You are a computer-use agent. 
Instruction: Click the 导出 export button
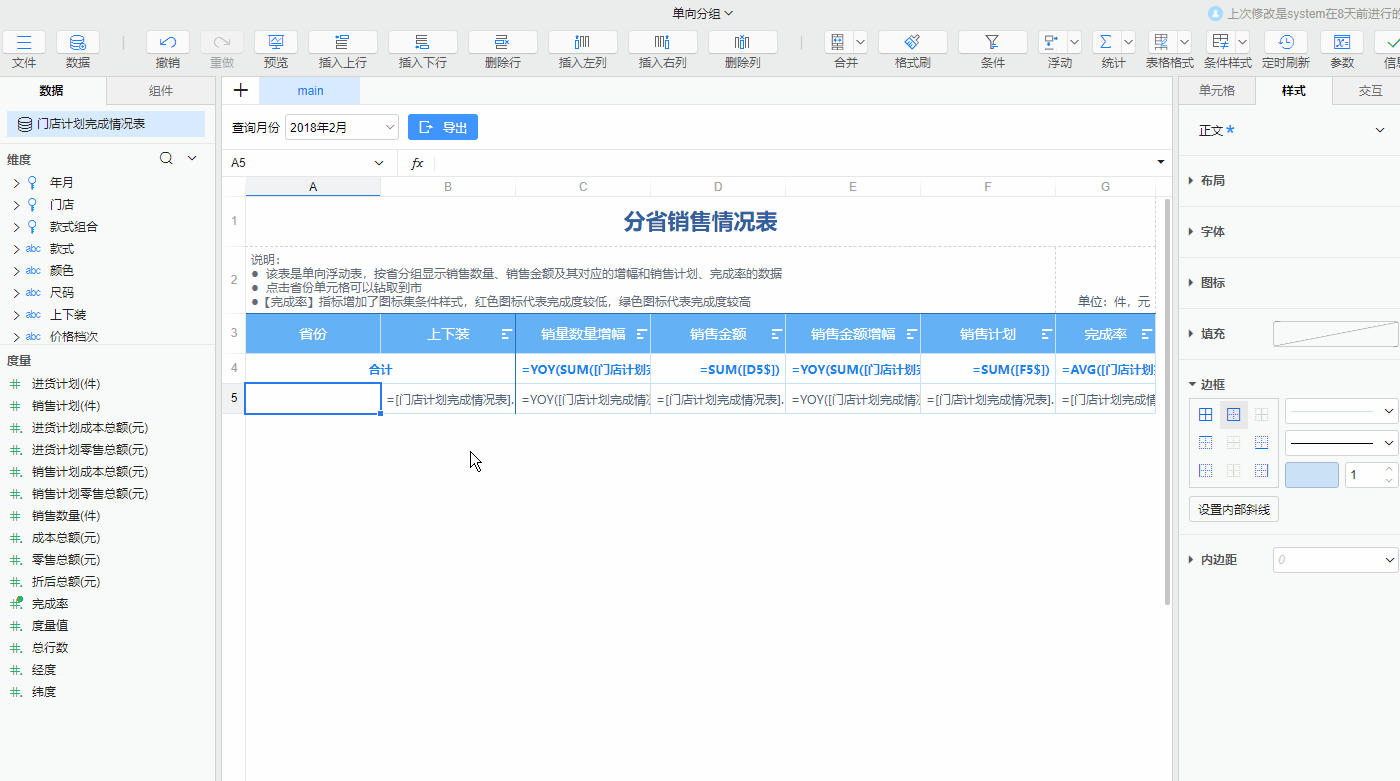tap(443, 127)
